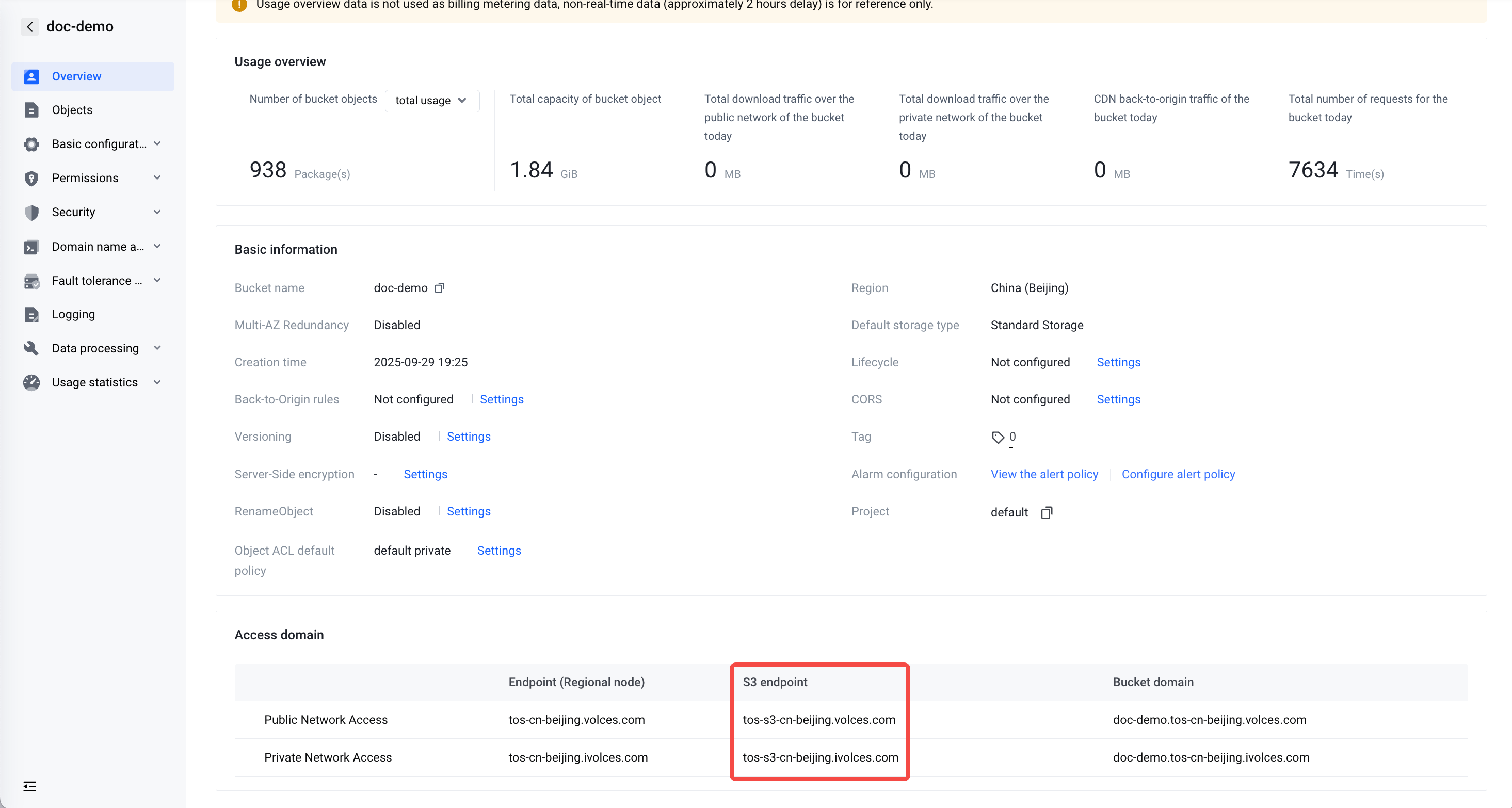Click View the alert policy link
This screenshot has width=1512, height=808.
pyautogui.click(x=1044, y=474)
